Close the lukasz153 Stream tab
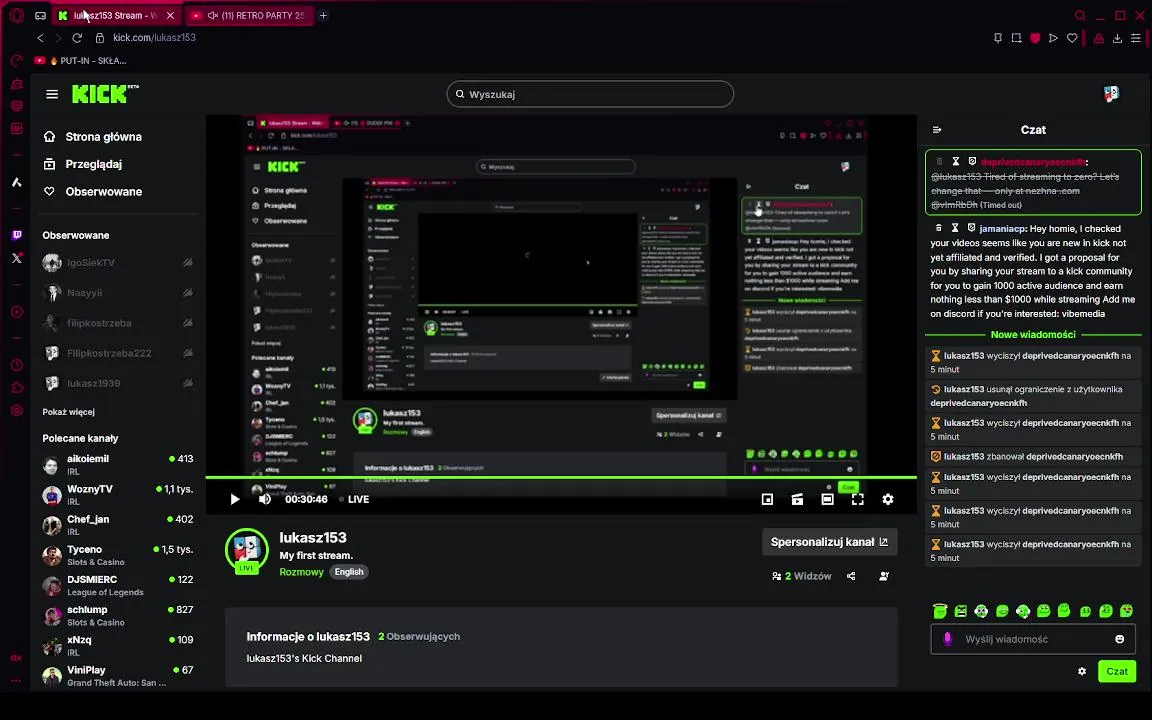The image size is (1152, 720). [170, 15]
